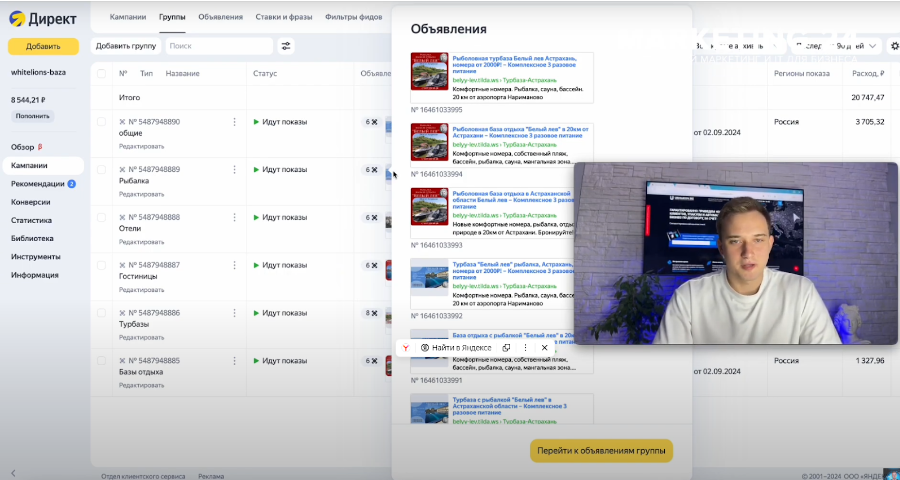
Task: Open the three-dot menu for group Базы отдыха
Action: coord(234,361)
